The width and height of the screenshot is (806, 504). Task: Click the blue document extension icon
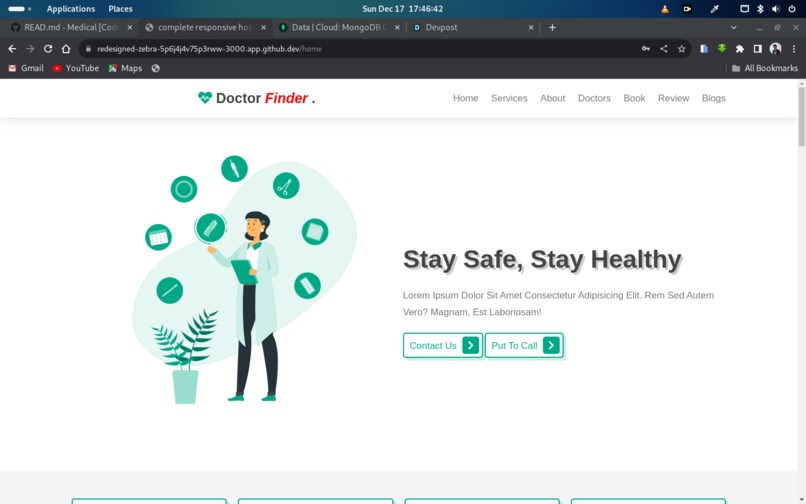click(704, 49)
